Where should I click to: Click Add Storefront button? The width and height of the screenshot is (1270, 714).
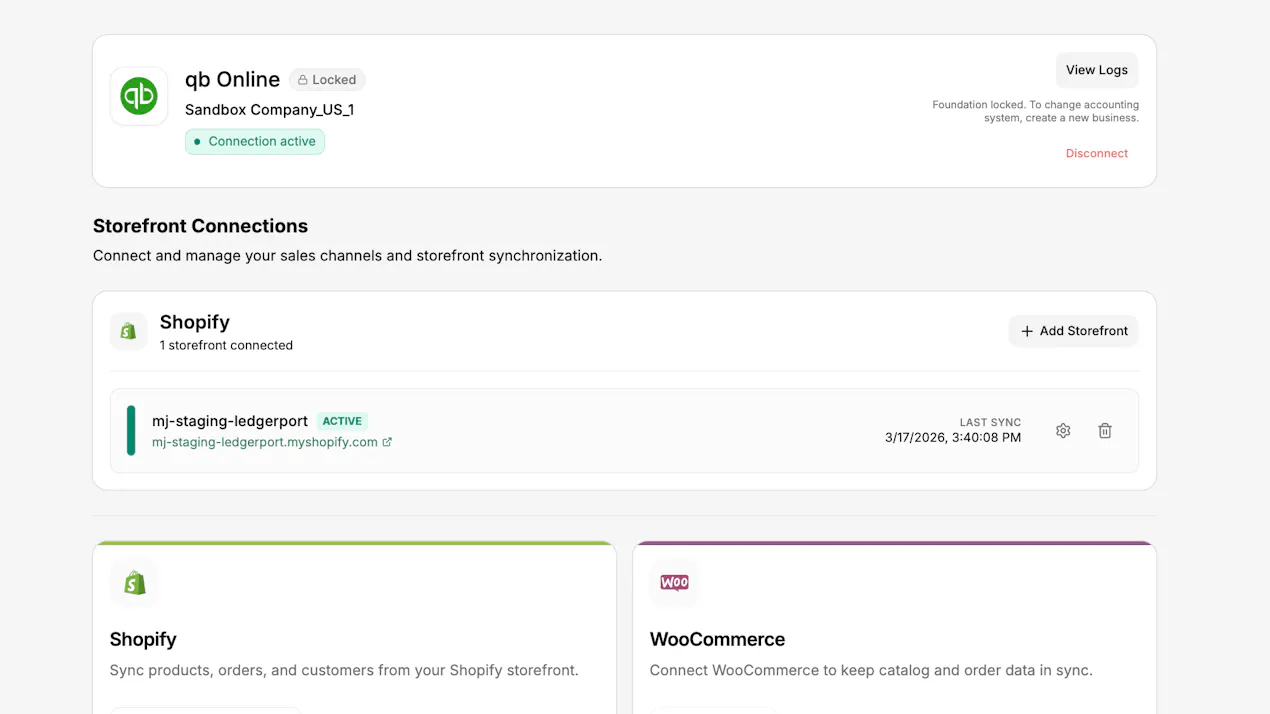1074,331
